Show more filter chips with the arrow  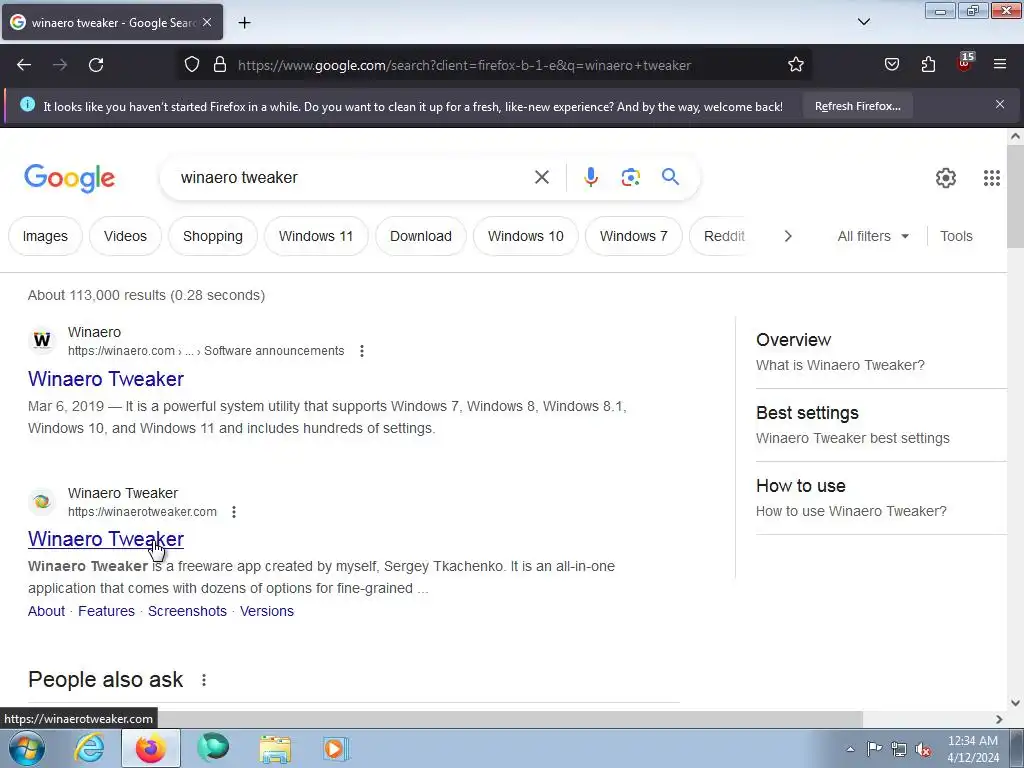[x=788, y=236]
